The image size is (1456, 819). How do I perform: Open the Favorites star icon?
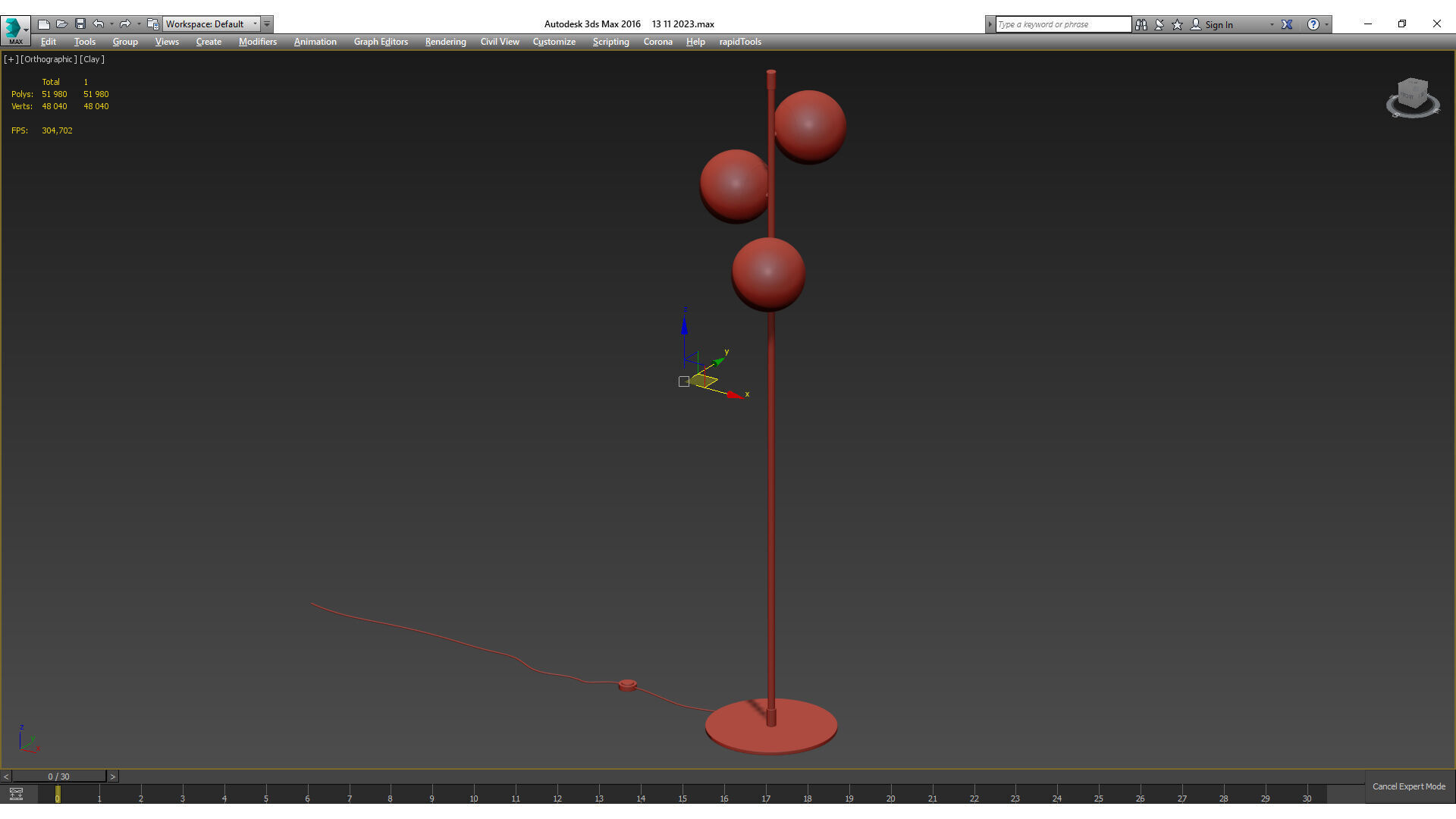[1178, 24]
